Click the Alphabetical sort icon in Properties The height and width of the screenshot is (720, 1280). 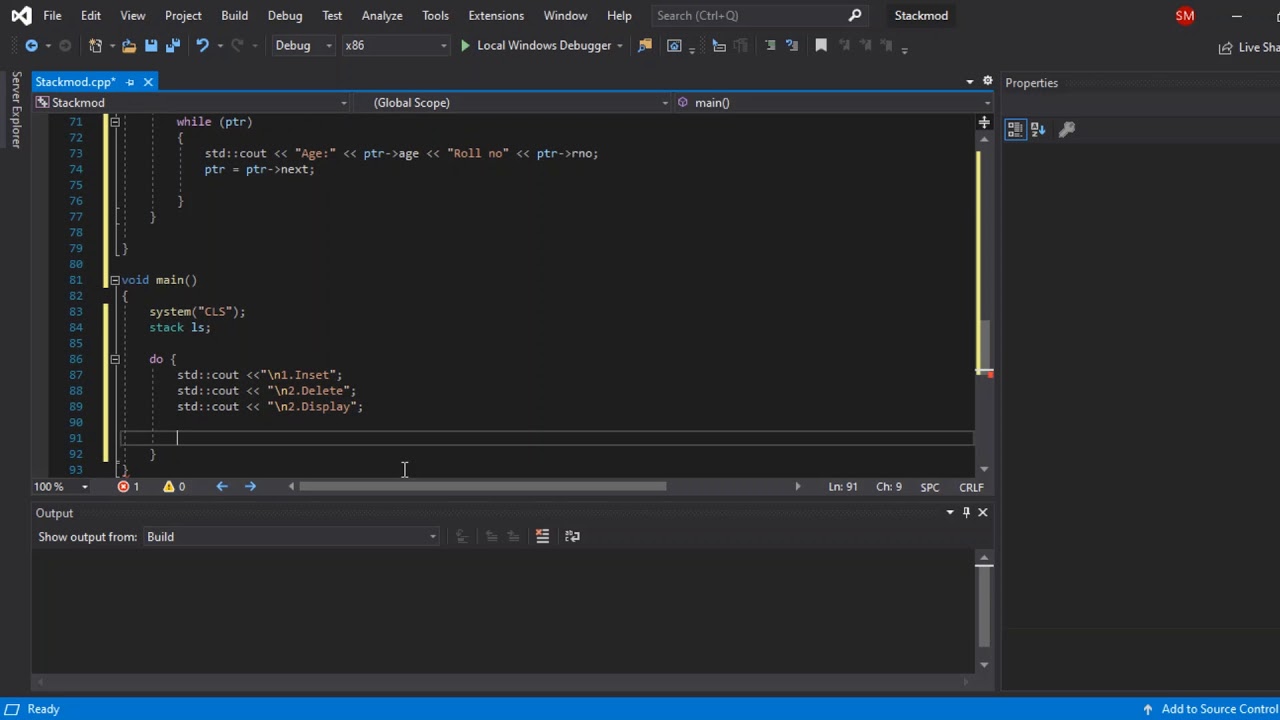(1038, 129)
